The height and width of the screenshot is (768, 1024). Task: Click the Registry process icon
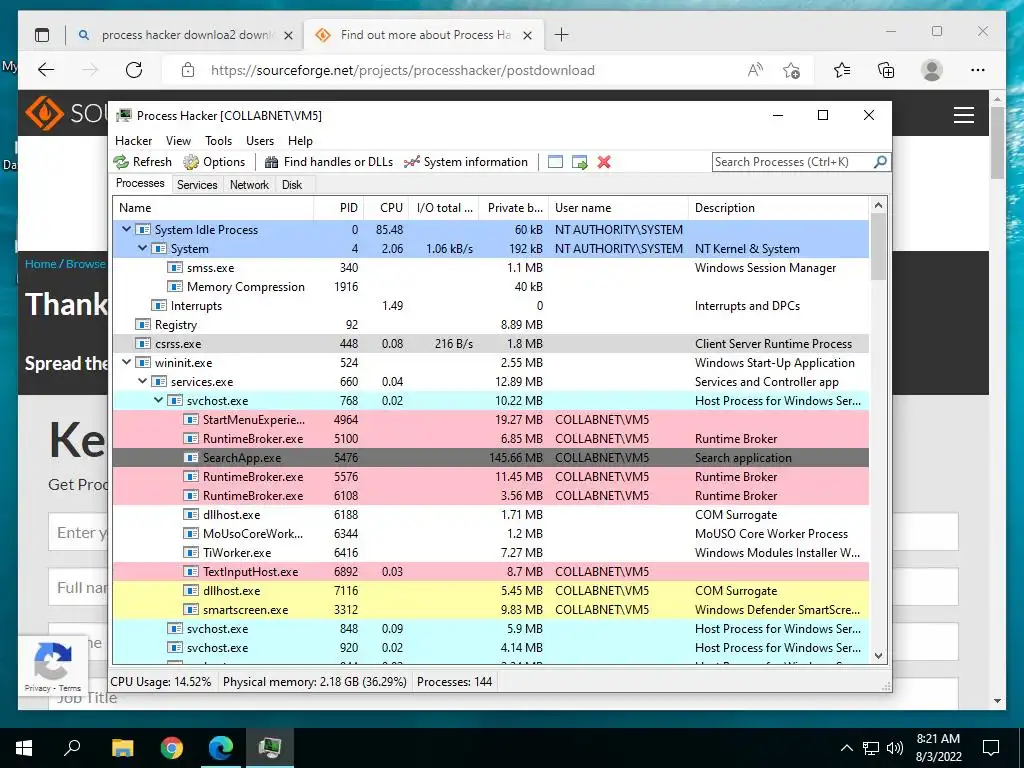pyautogui.click(x=142, y=325)
